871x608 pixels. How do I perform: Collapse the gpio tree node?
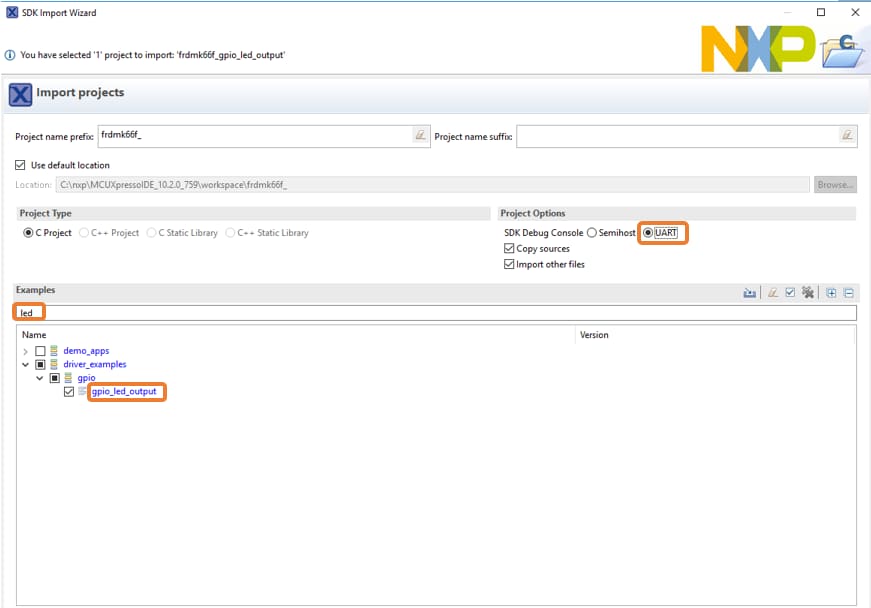[39, 378]
